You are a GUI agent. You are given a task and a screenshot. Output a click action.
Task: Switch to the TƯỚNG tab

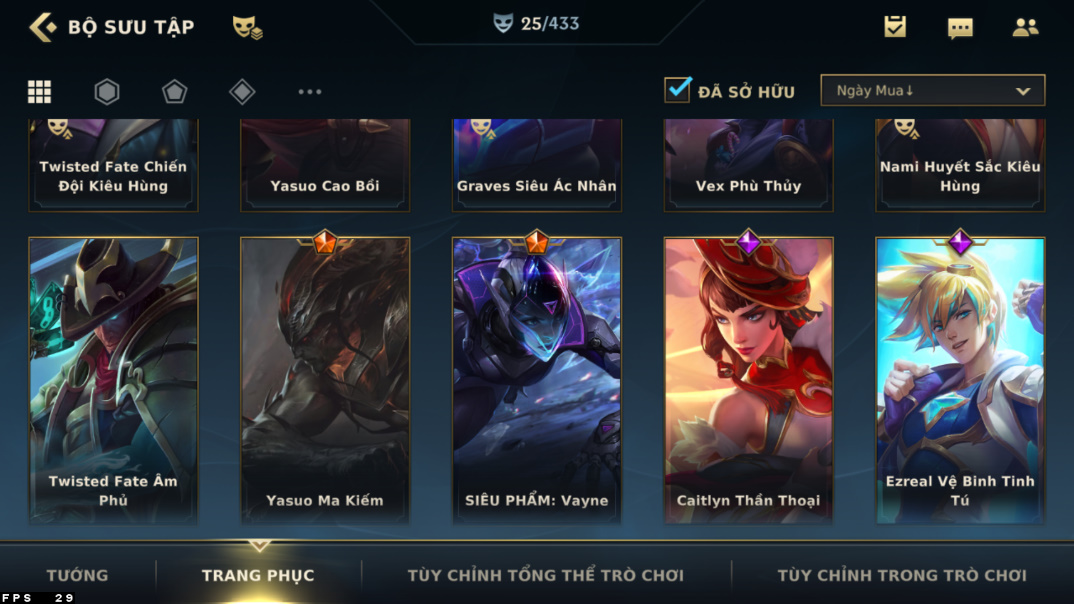pyautogui.click(x=77, y=575)
